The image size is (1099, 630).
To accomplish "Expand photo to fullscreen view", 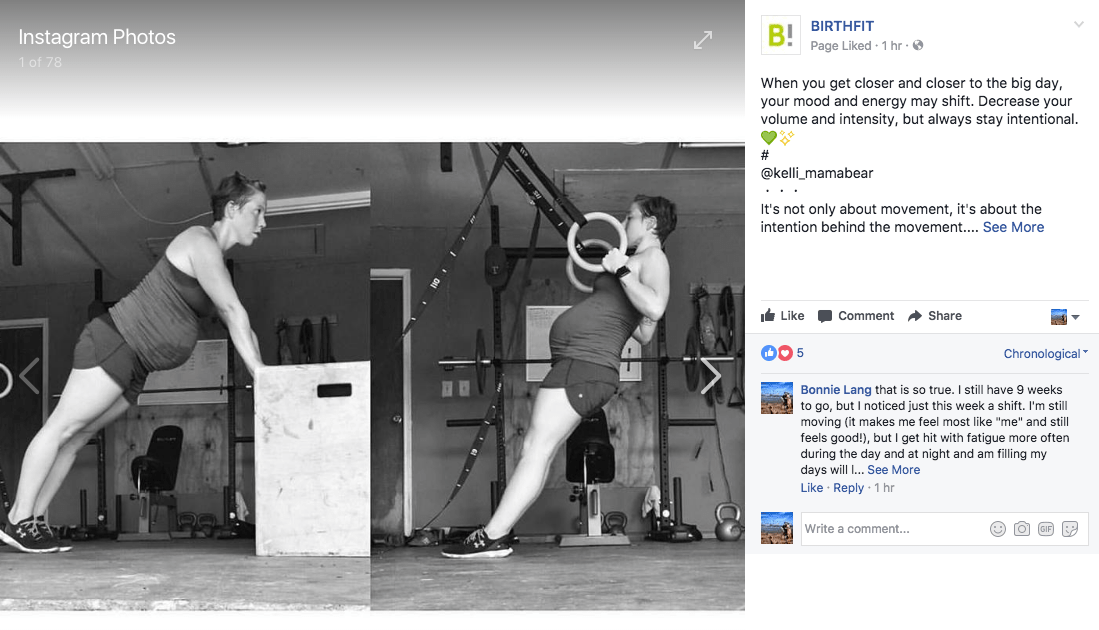I will [703, 40].
